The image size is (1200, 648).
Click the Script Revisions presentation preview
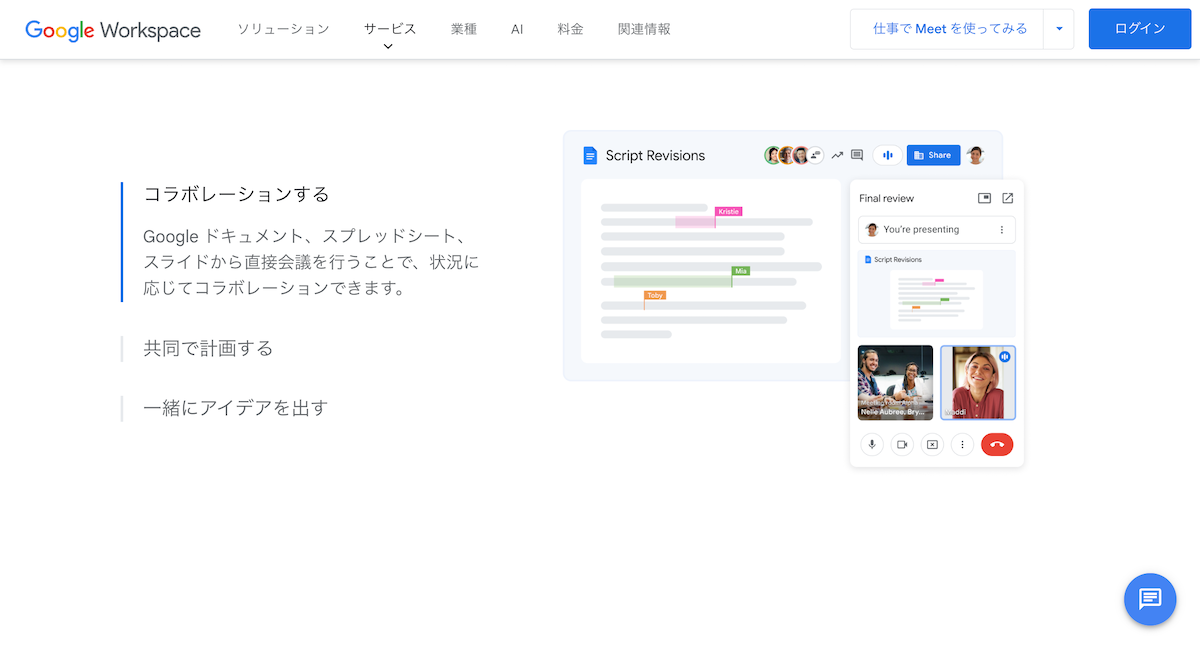tap(937, 296)
